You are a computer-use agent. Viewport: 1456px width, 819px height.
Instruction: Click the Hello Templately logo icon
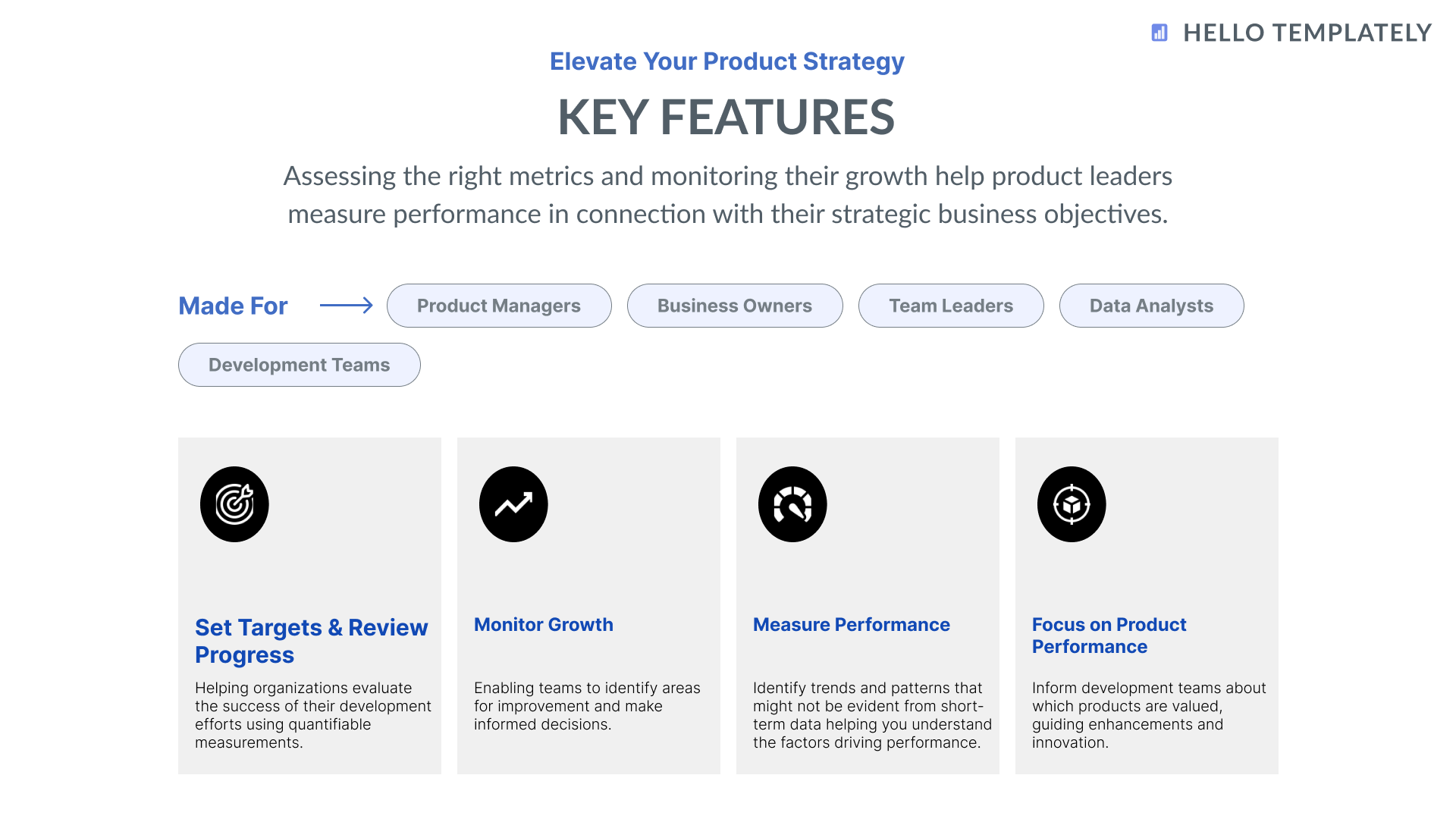click(x=1159, y=33)
